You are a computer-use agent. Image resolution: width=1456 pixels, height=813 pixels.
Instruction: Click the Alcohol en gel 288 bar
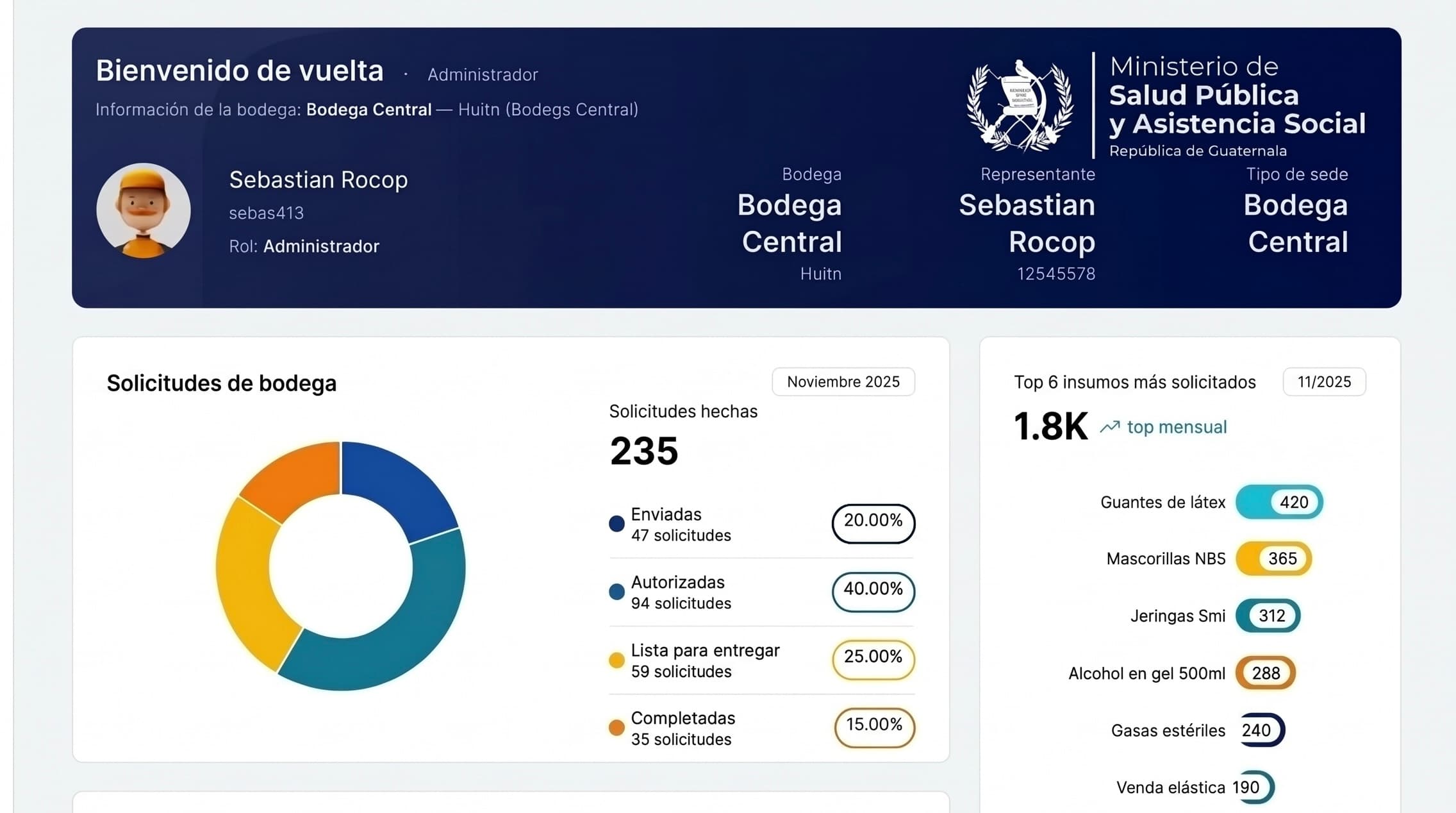pyautogui.click(x=1266, y=673)
